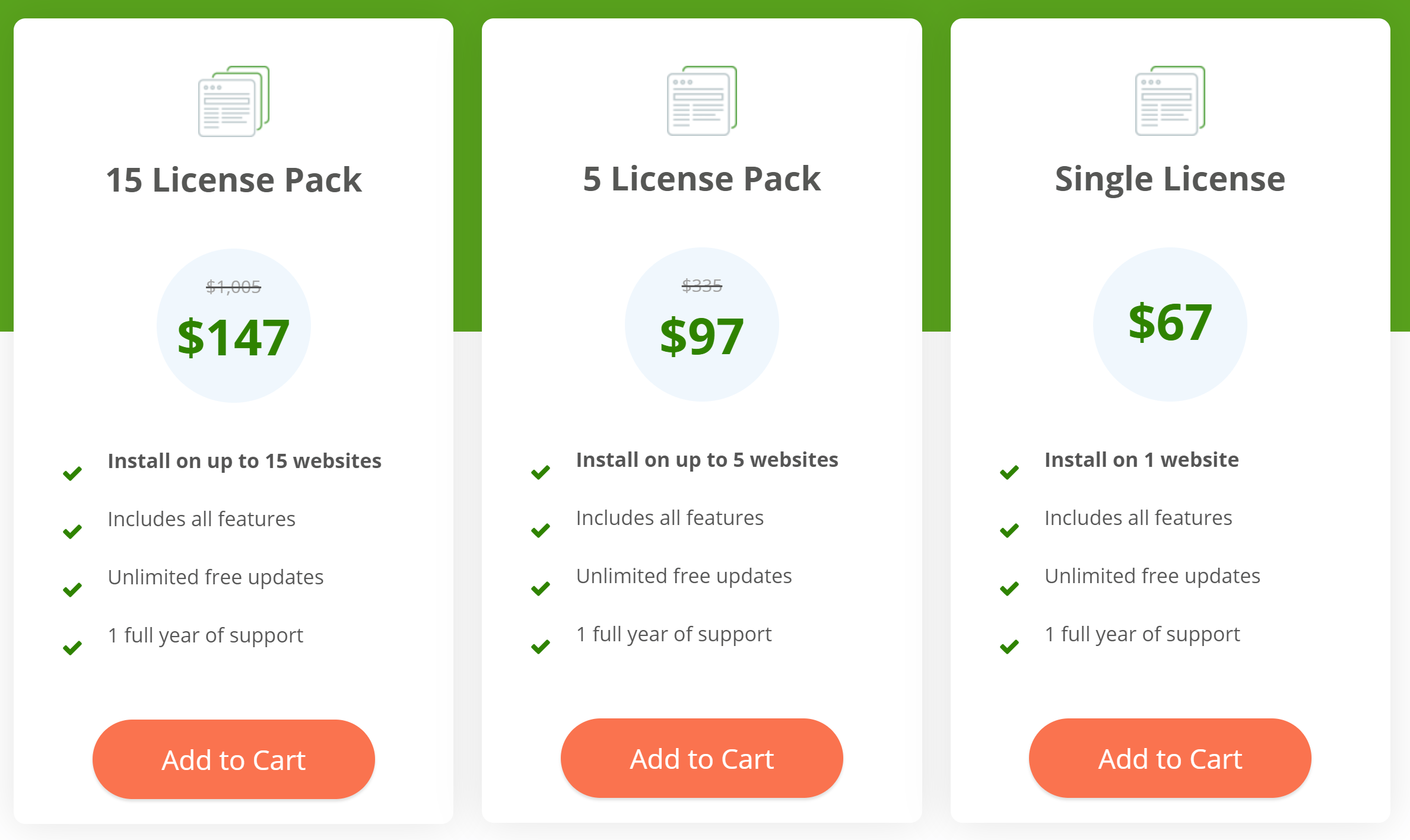Click checkmark next to 15 License Pack includes all features
The image size is (1410, 840).
(72, 532)
